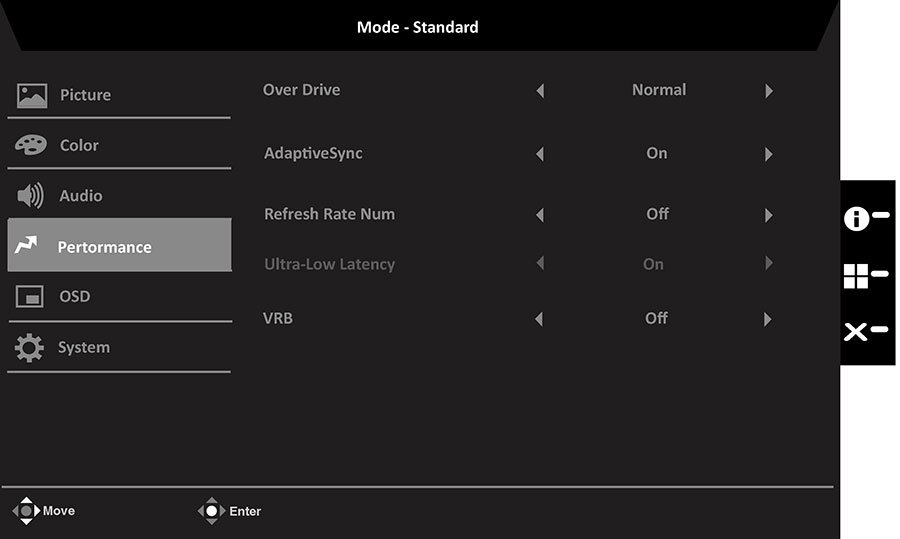900x539 pixels.
Task: Click the X exit hotkey icon
Action: (x=855, y=332)
